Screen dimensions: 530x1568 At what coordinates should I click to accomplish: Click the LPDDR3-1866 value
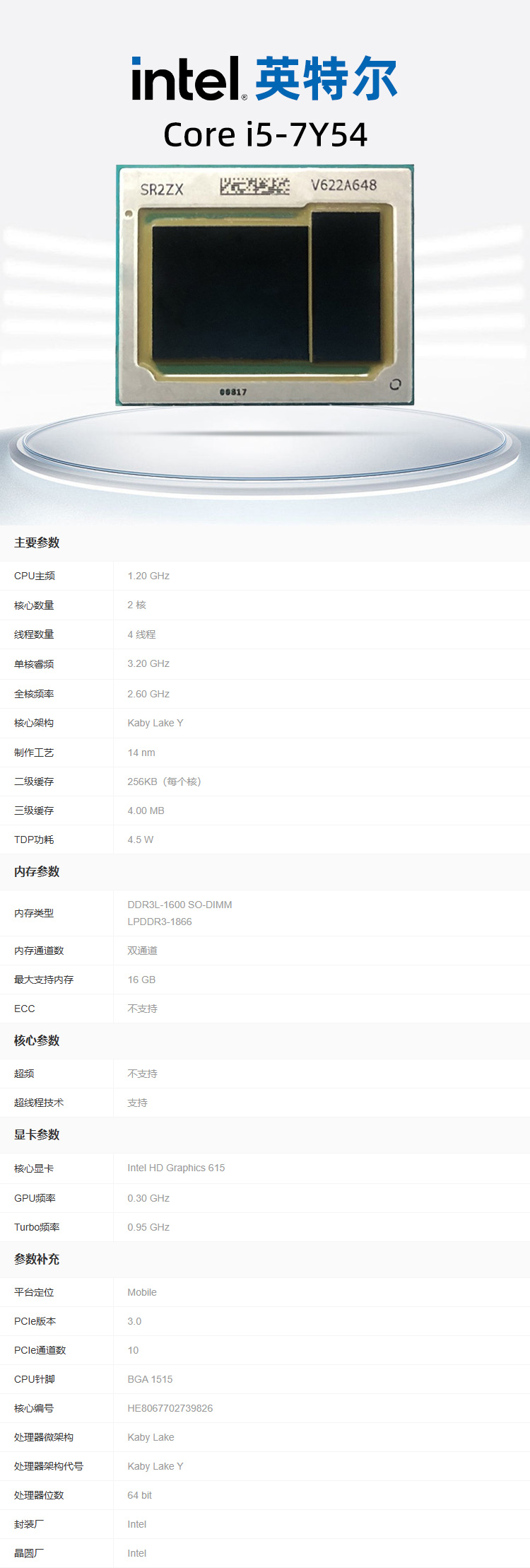pos(160,922)
